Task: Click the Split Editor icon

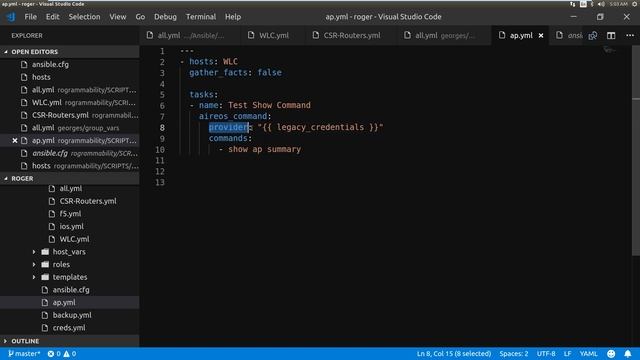Action: [611, 36]
